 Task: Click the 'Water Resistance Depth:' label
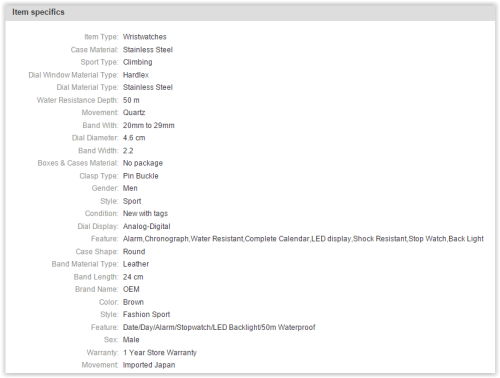click(78, 100)
